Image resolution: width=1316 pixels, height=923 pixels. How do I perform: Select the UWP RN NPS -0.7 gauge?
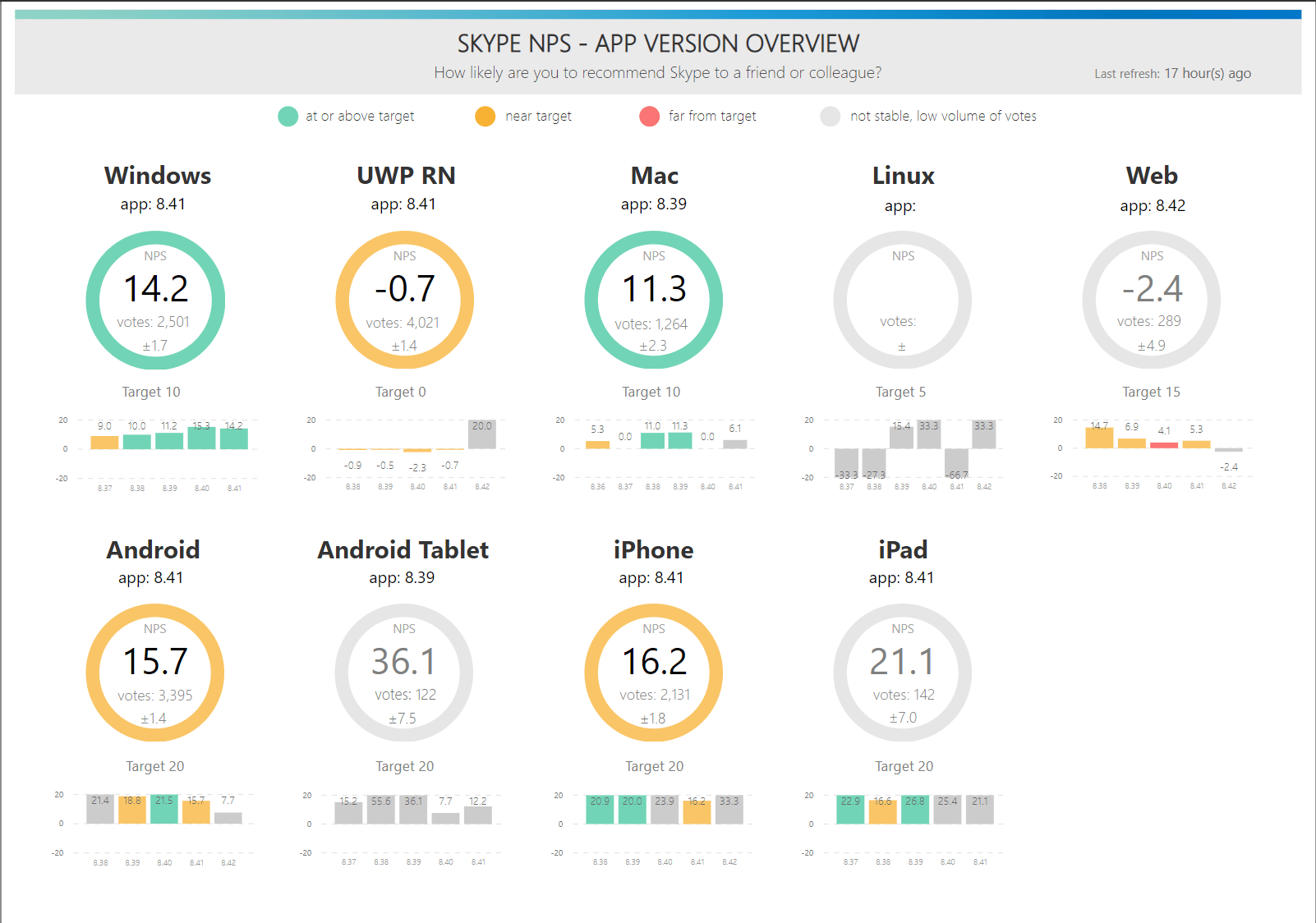tap(405, 301)
